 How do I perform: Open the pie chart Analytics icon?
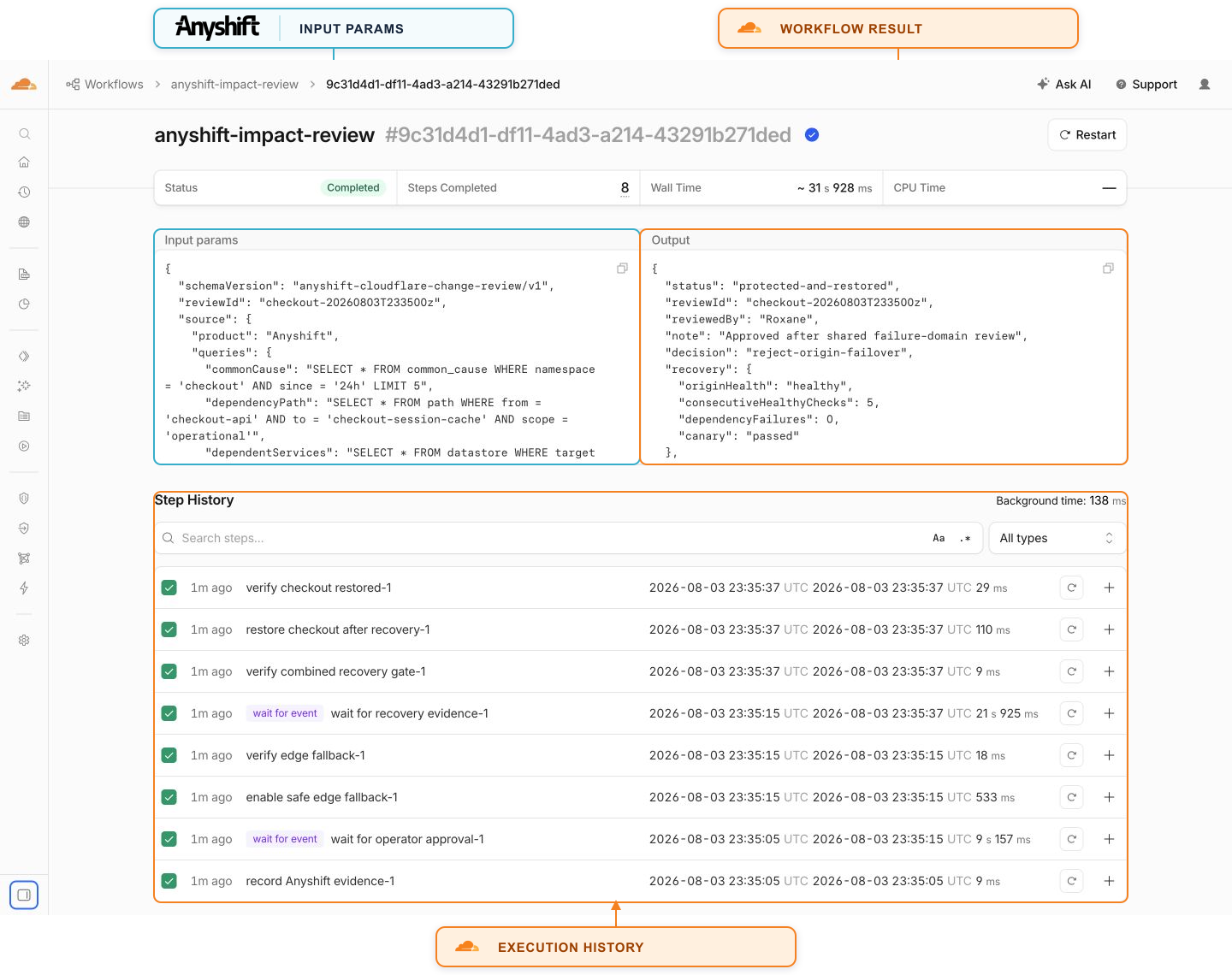(x=24, y=304)
